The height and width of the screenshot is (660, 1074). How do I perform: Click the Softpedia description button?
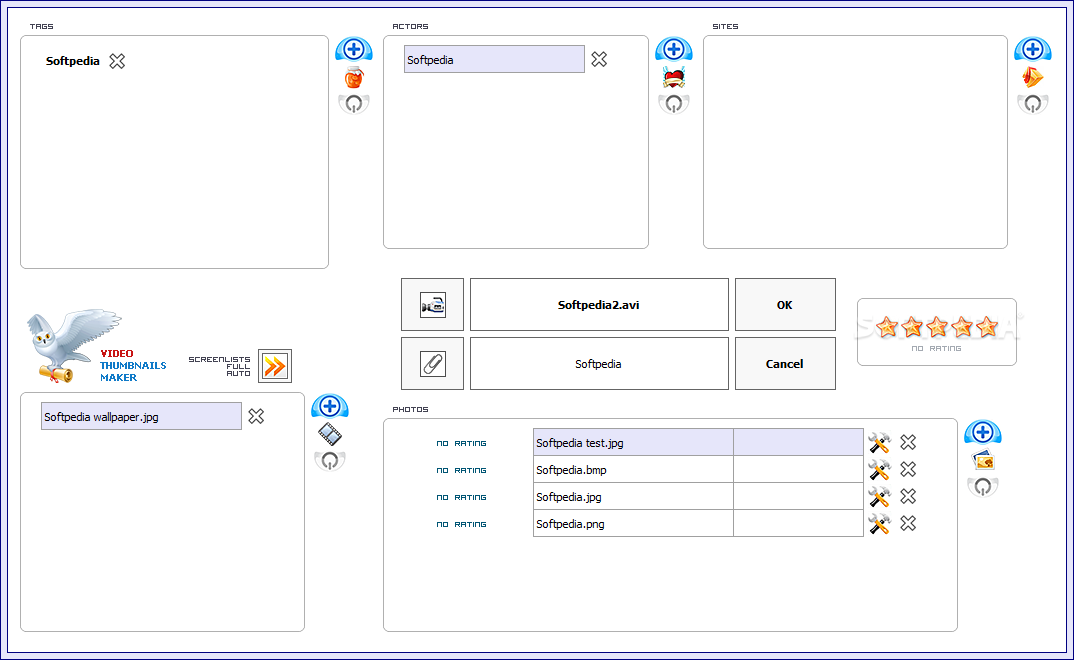599,364
